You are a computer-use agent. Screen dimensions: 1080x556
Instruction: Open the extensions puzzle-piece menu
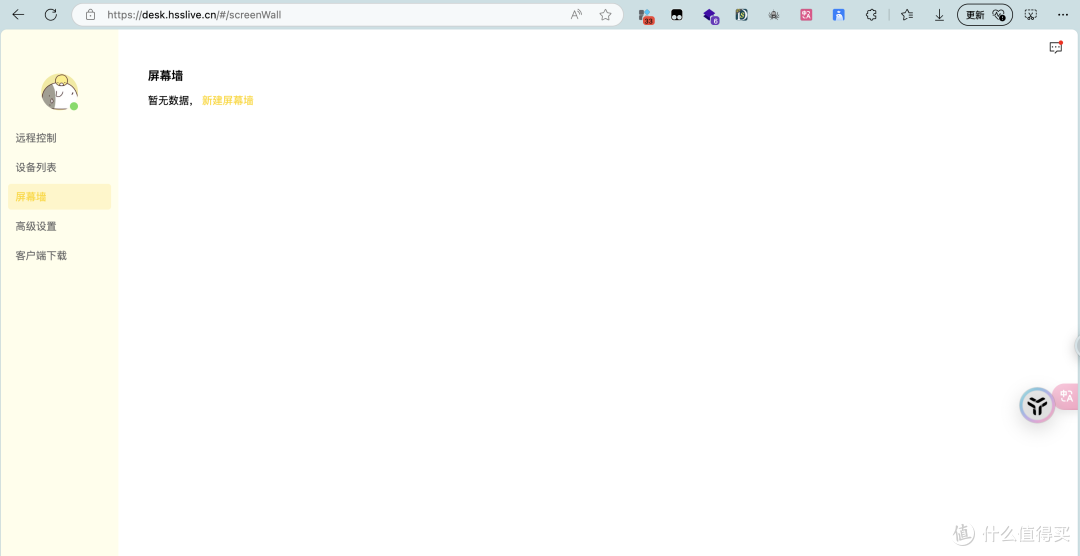click(x=871, y=14)
